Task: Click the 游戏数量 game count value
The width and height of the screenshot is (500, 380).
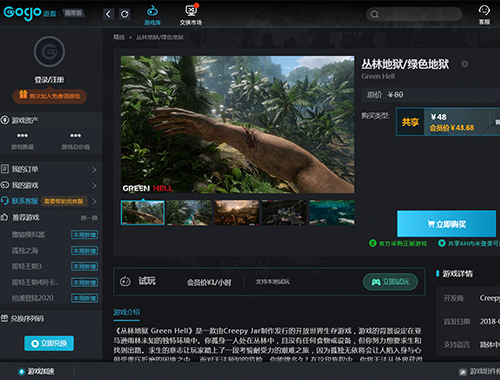Action: (x=22, y=135)
